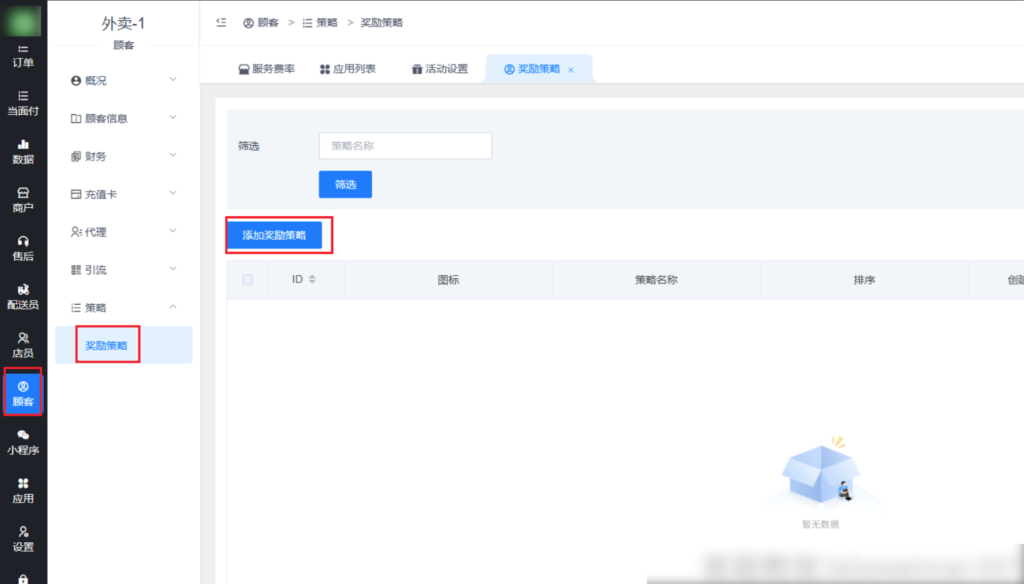
Task: Select the 设置 icon at the sidebar bottom
Action: (22, 540)
